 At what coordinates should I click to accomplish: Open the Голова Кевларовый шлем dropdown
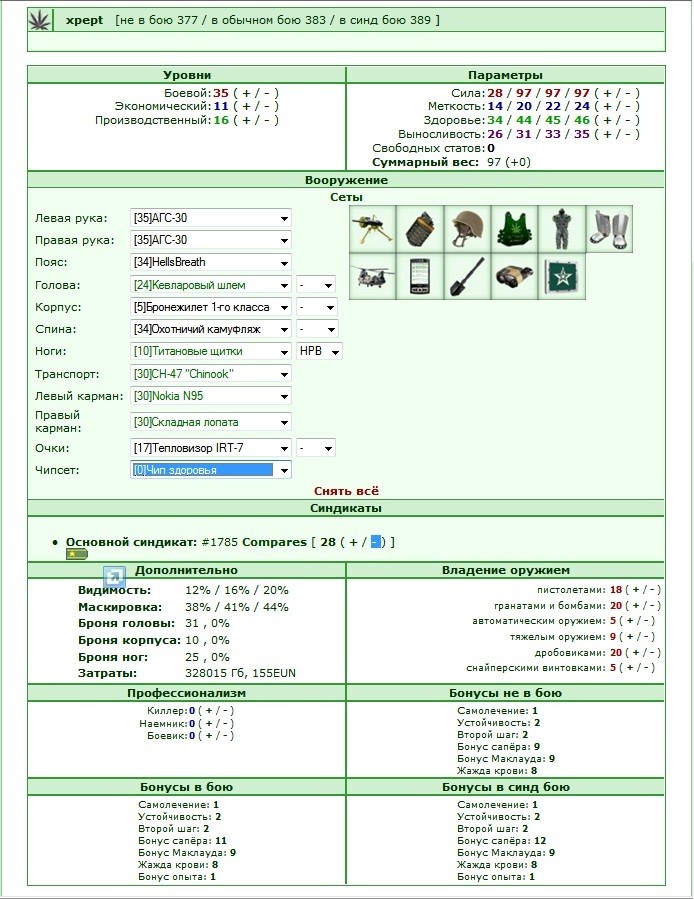point(210,285)
